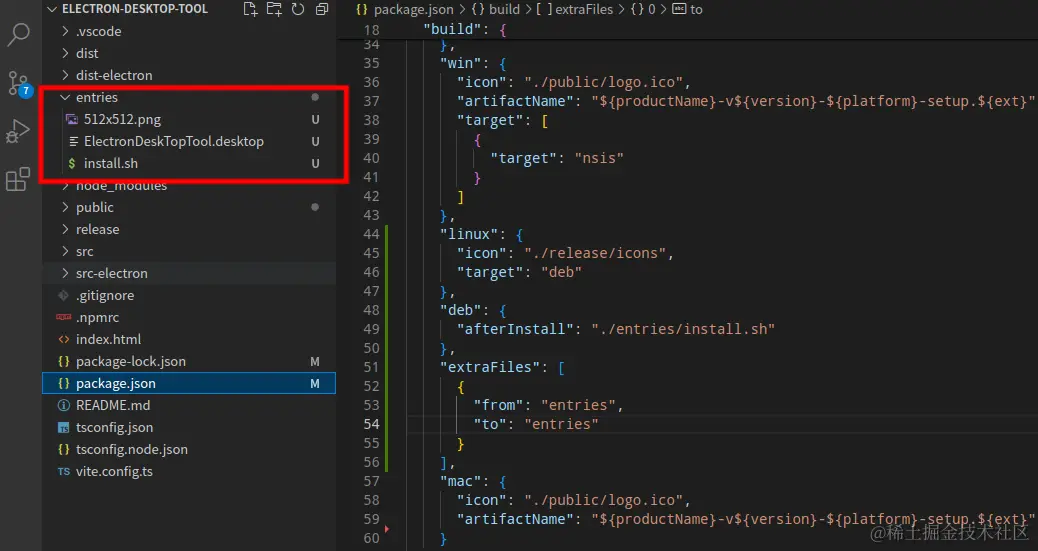The width and height of the screenshot is (1038, 551).
Task: Expand the public folder
Action: click(x=189, y=207)
